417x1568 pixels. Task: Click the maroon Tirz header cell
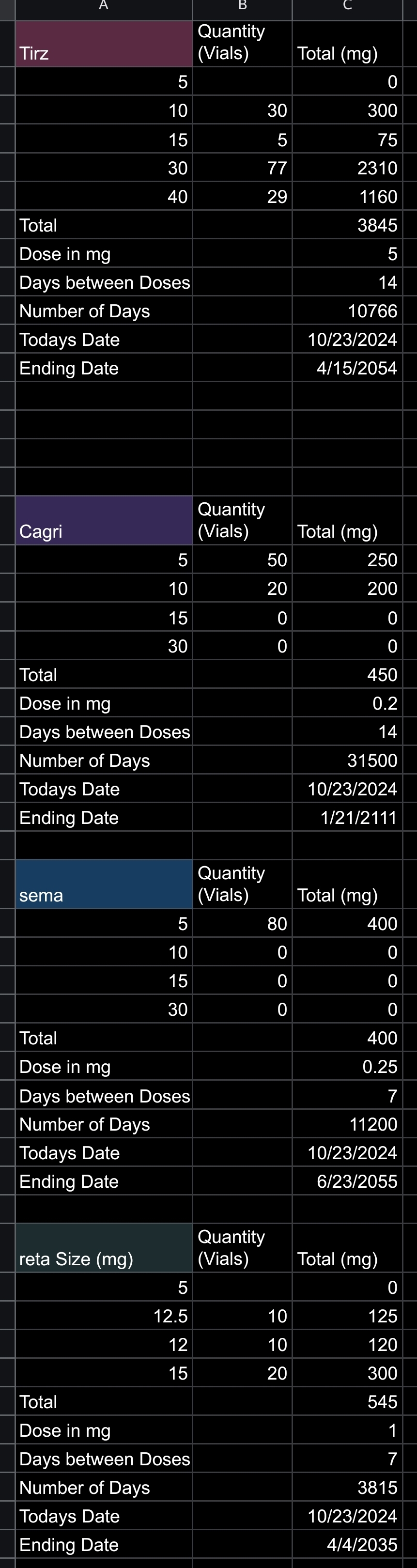tap(104, 44)
